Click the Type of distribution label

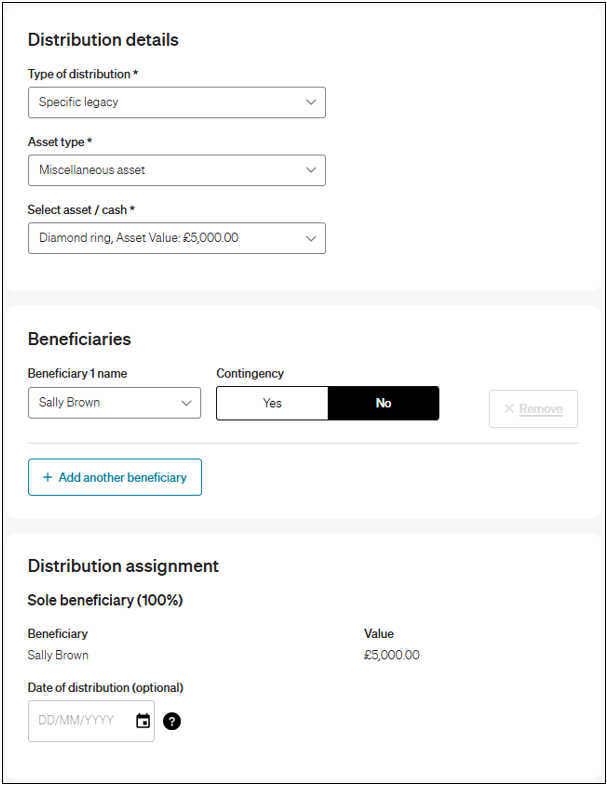(x=82, y=74)
